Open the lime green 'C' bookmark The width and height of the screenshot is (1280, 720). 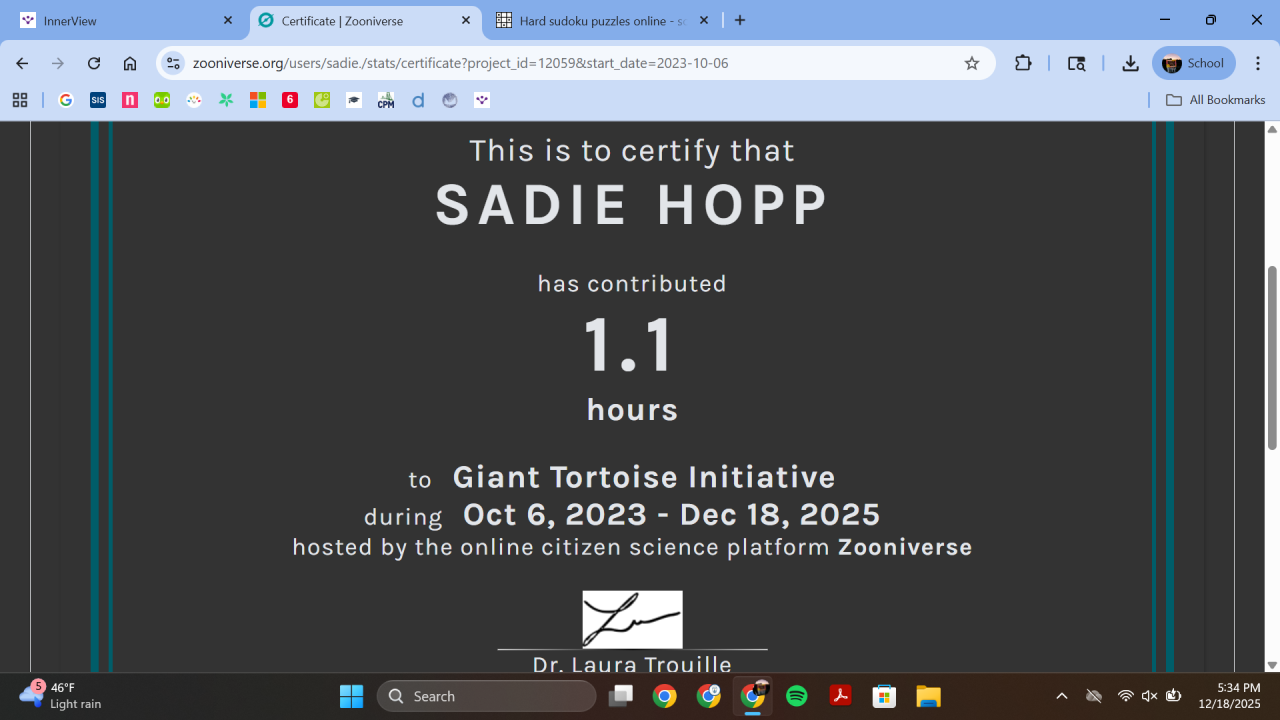322,100
